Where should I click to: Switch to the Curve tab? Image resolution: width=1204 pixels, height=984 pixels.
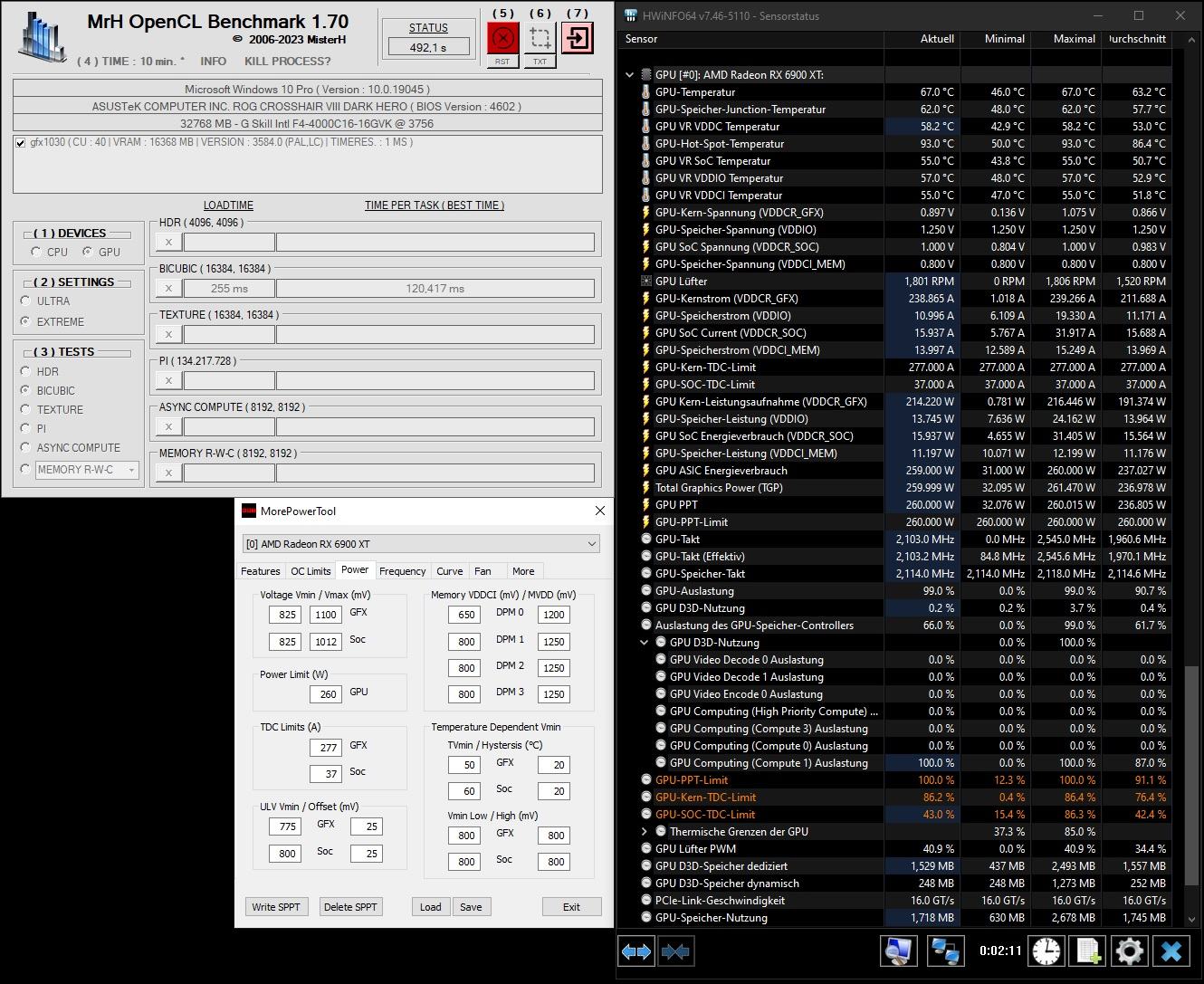450,571
